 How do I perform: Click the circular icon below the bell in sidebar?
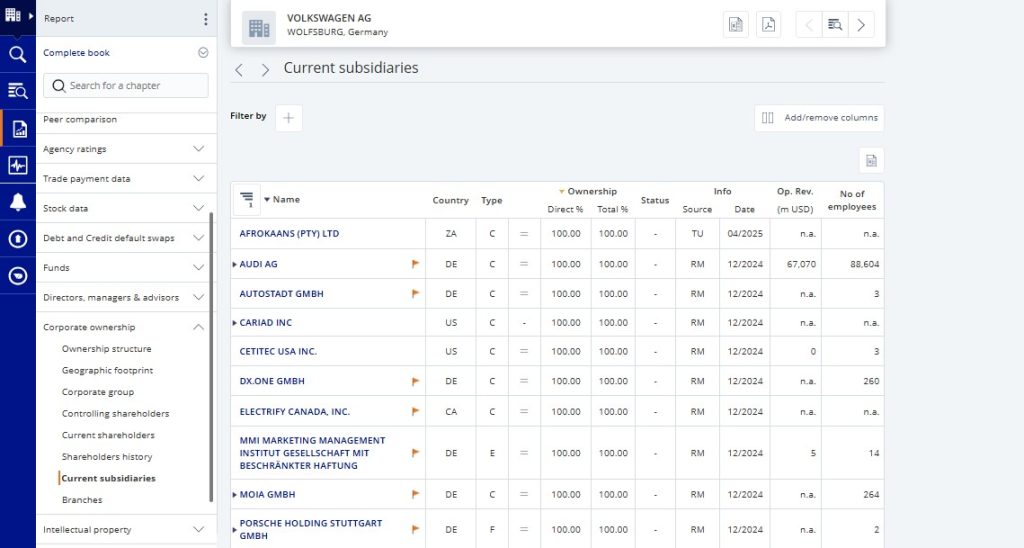click(x=18, y=239)
